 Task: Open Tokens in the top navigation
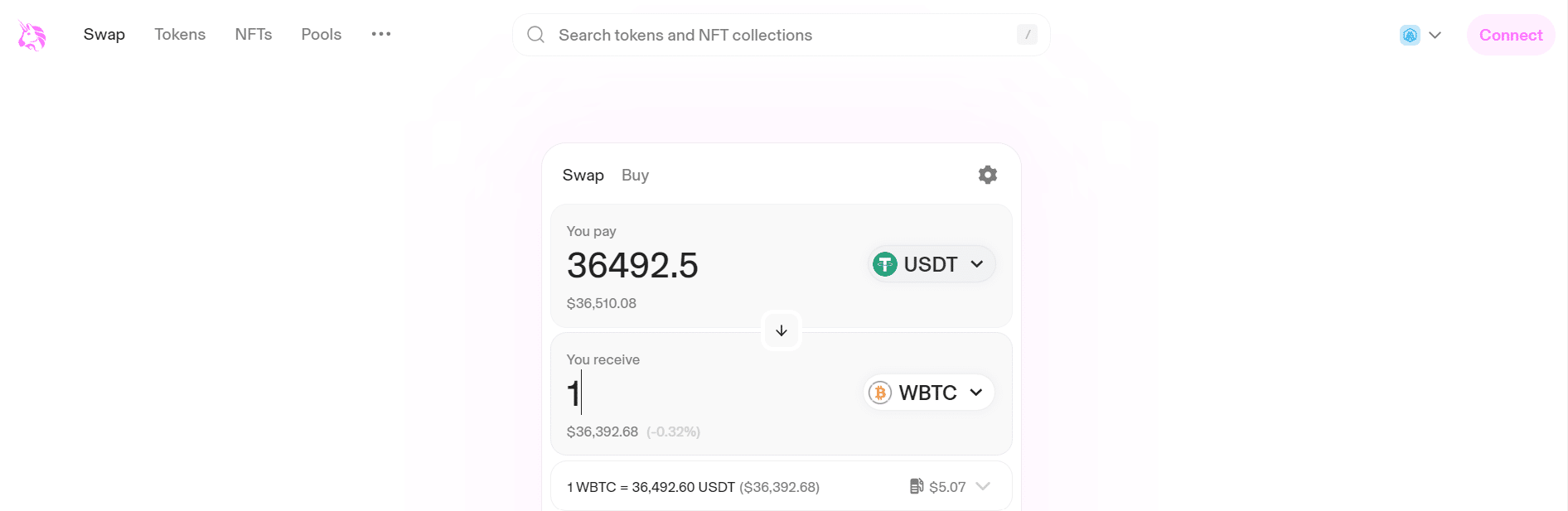(x=180, y=34)
